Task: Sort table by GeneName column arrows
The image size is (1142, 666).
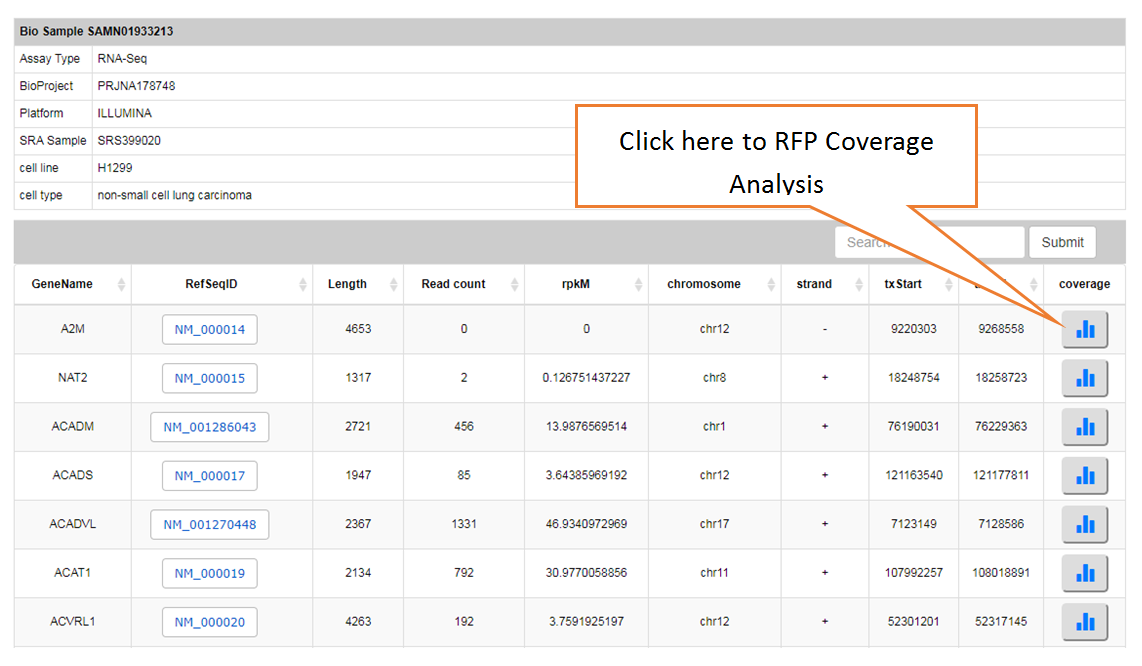Action: point(121,284)
